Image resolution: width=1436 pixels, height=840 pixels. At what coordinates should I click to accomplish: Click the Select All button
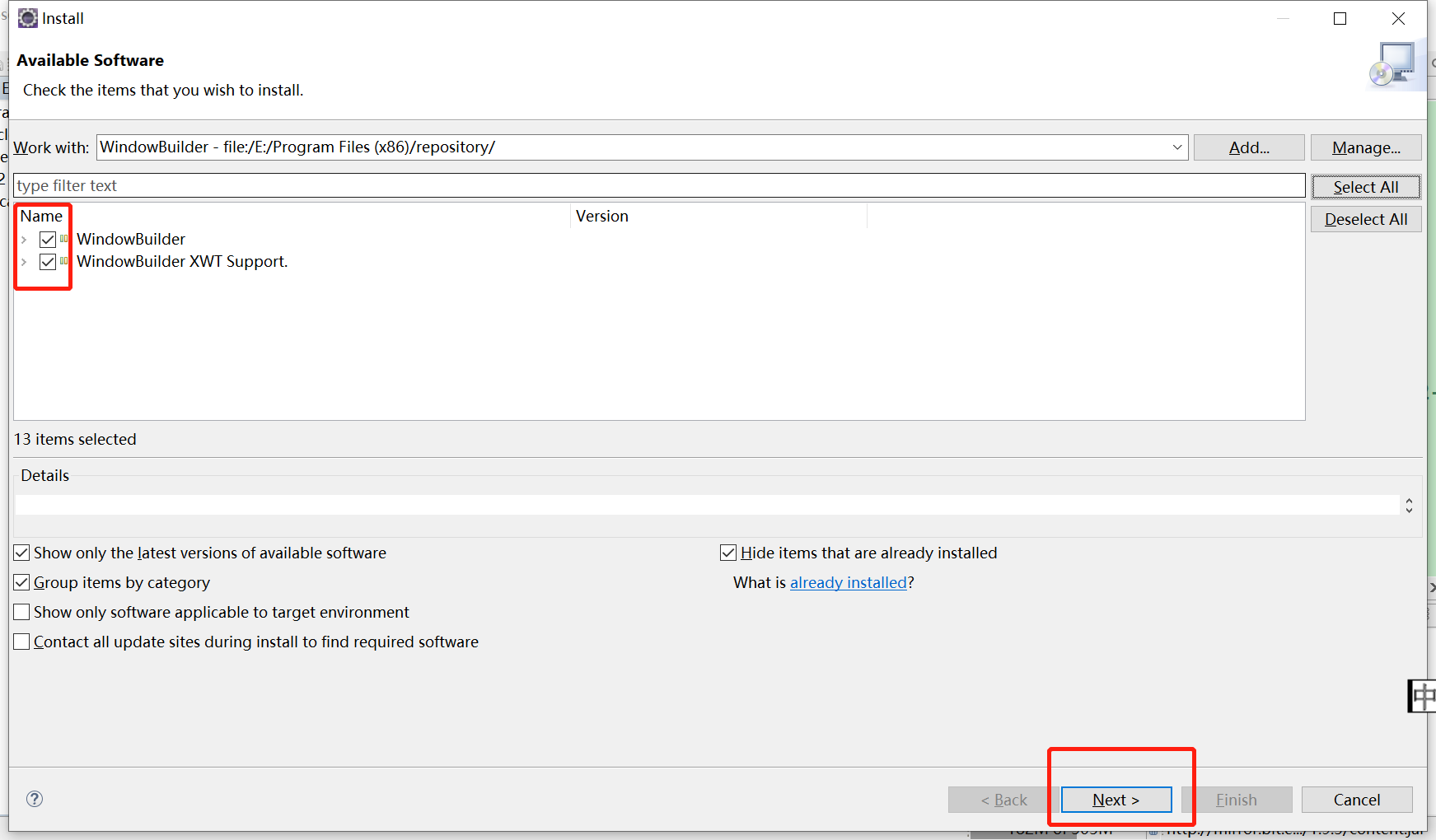tap(1366, 187)
